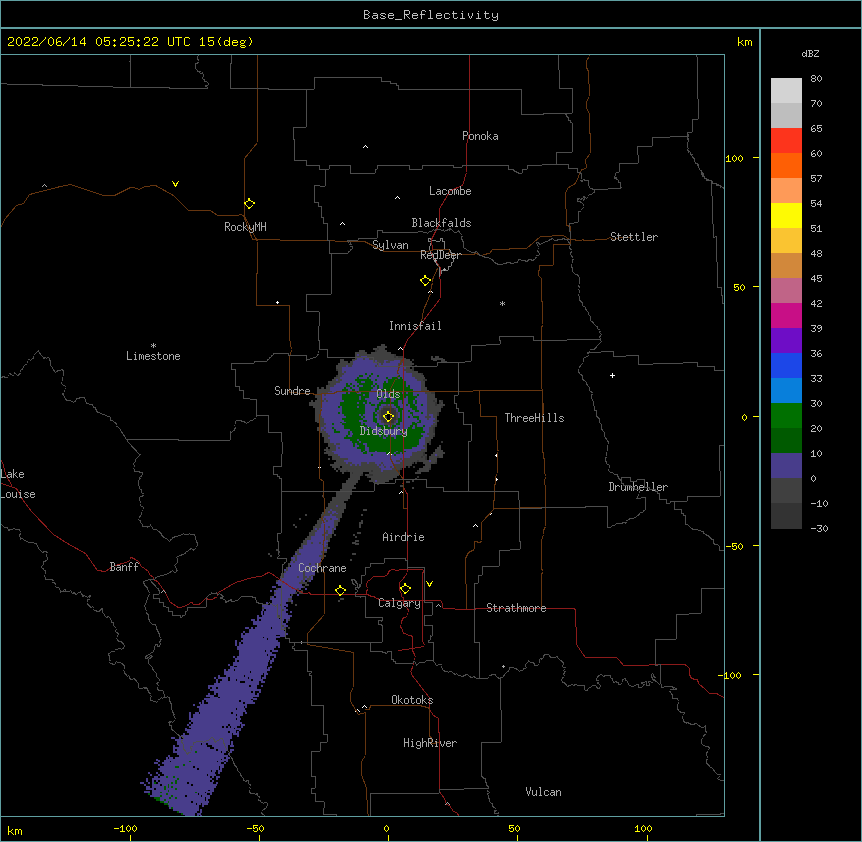Viewport: 862px width, 842px height.
Task: Click the dBZ legend heading
Action: [810, 53]
